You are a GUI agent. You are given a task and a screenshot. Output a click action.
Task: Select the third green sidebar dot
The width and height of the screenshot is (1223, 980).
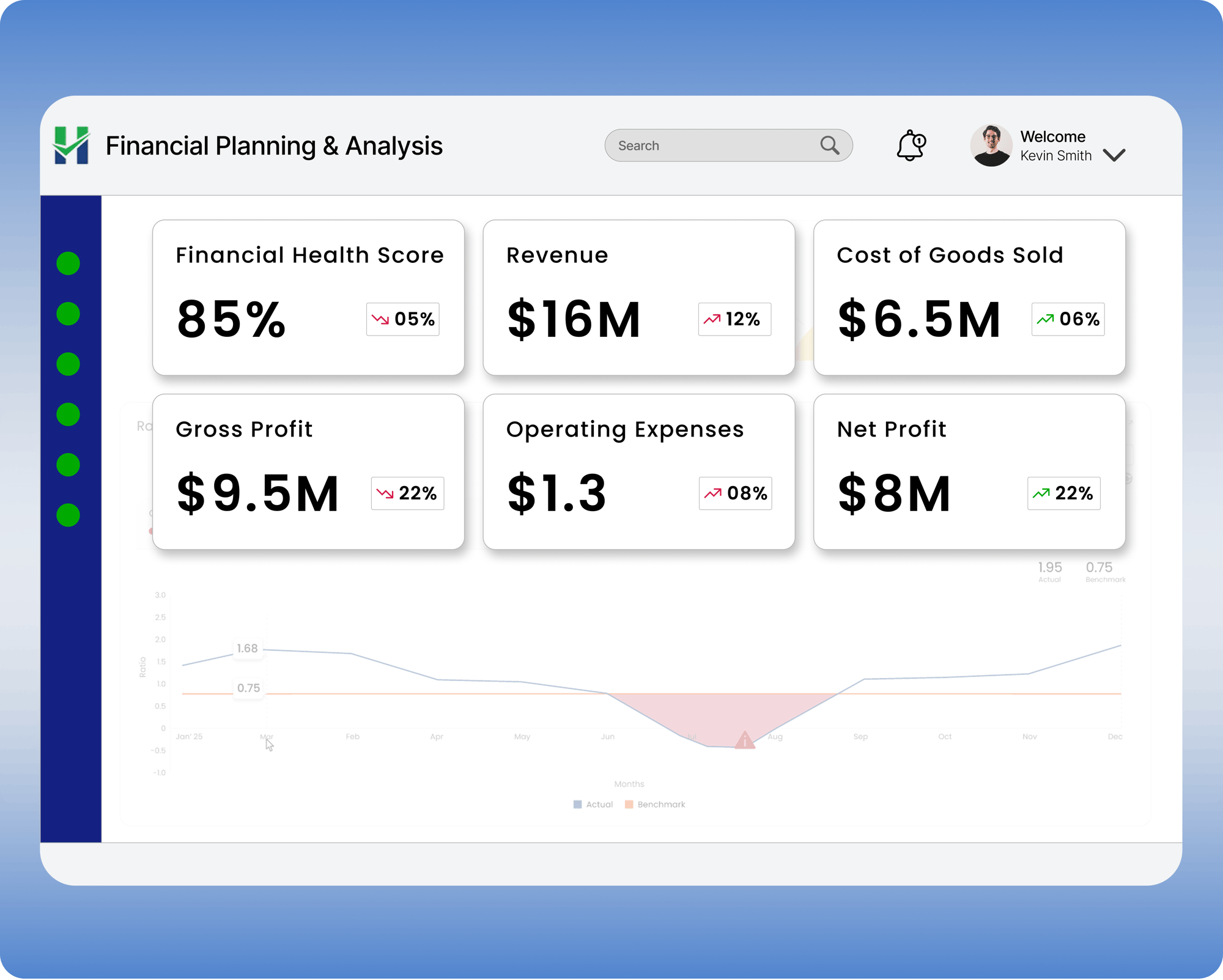[68, 364]
